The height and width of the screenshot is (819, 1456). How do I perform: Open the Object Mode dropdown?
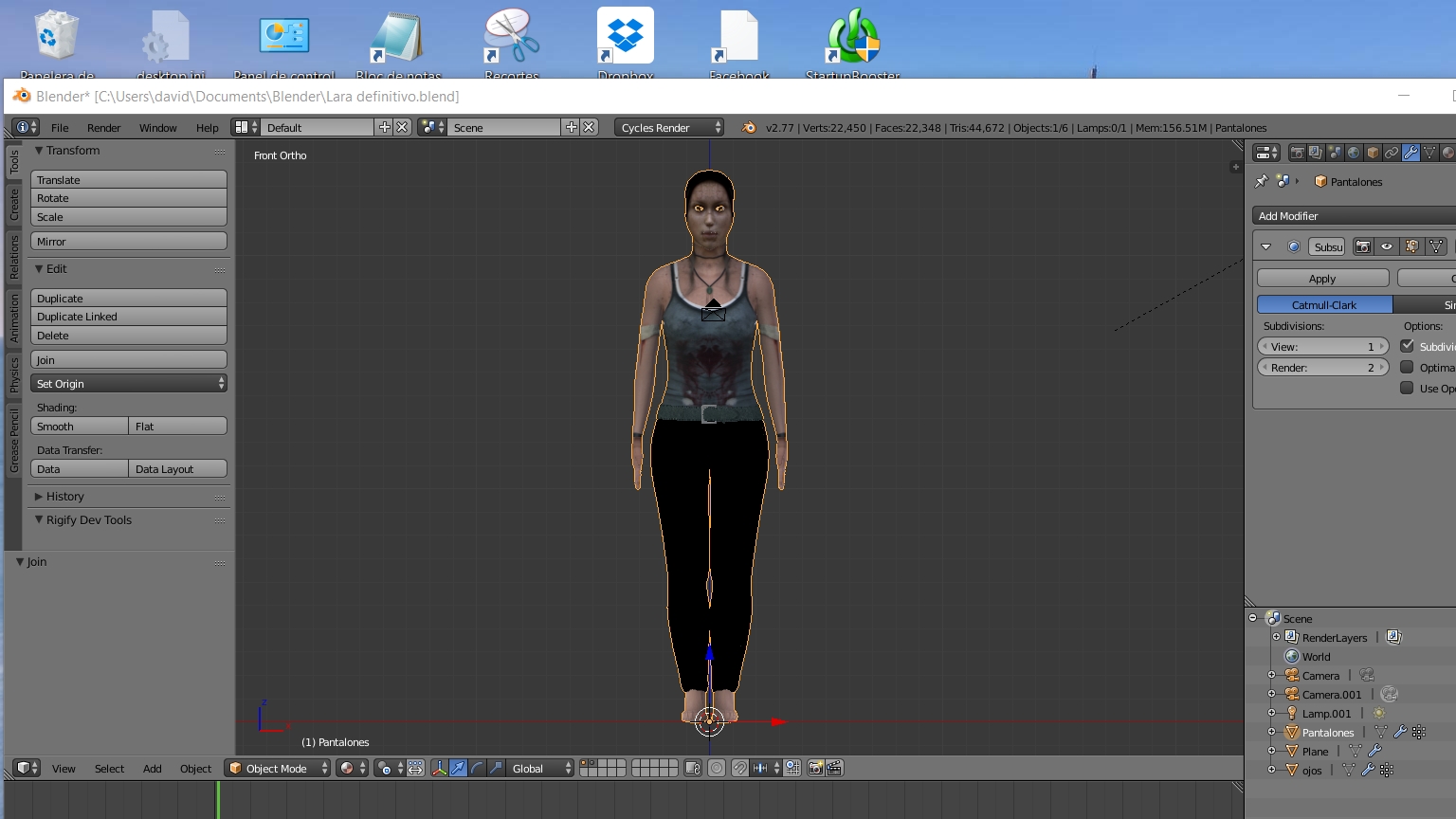click(x=277, y=768)
